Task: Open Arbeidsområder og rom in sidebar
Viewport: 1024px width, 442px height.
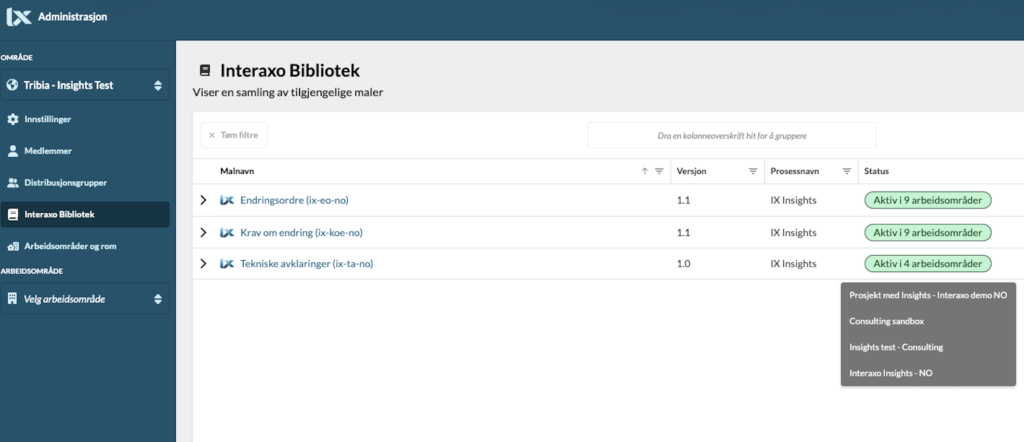Action: tap(85, 246)
